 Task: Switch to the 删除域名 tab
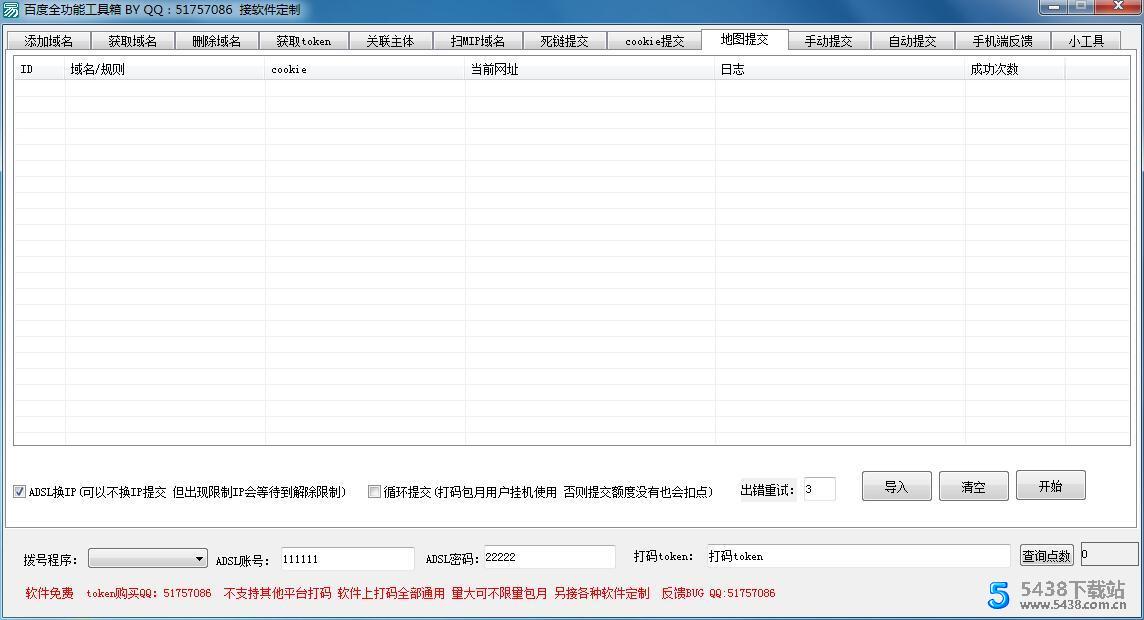(x=216, y=41)
